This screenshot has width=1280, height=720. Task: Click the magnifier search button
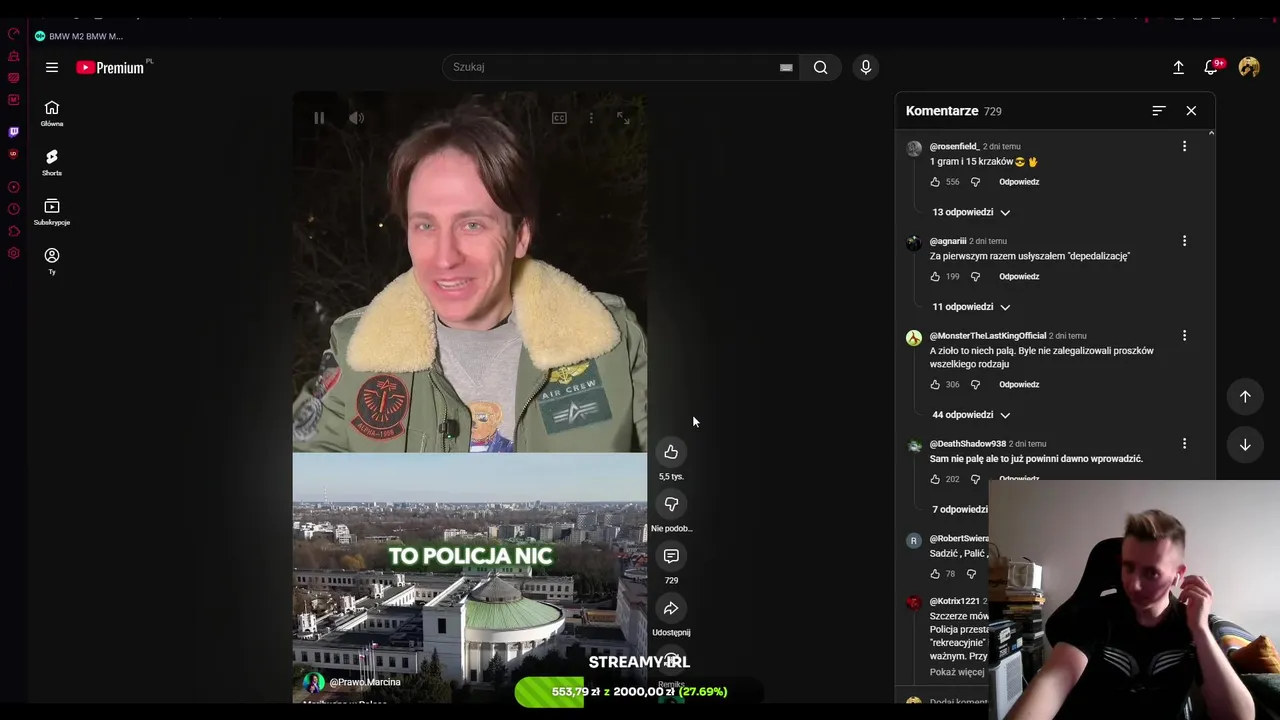click(820, 67)
